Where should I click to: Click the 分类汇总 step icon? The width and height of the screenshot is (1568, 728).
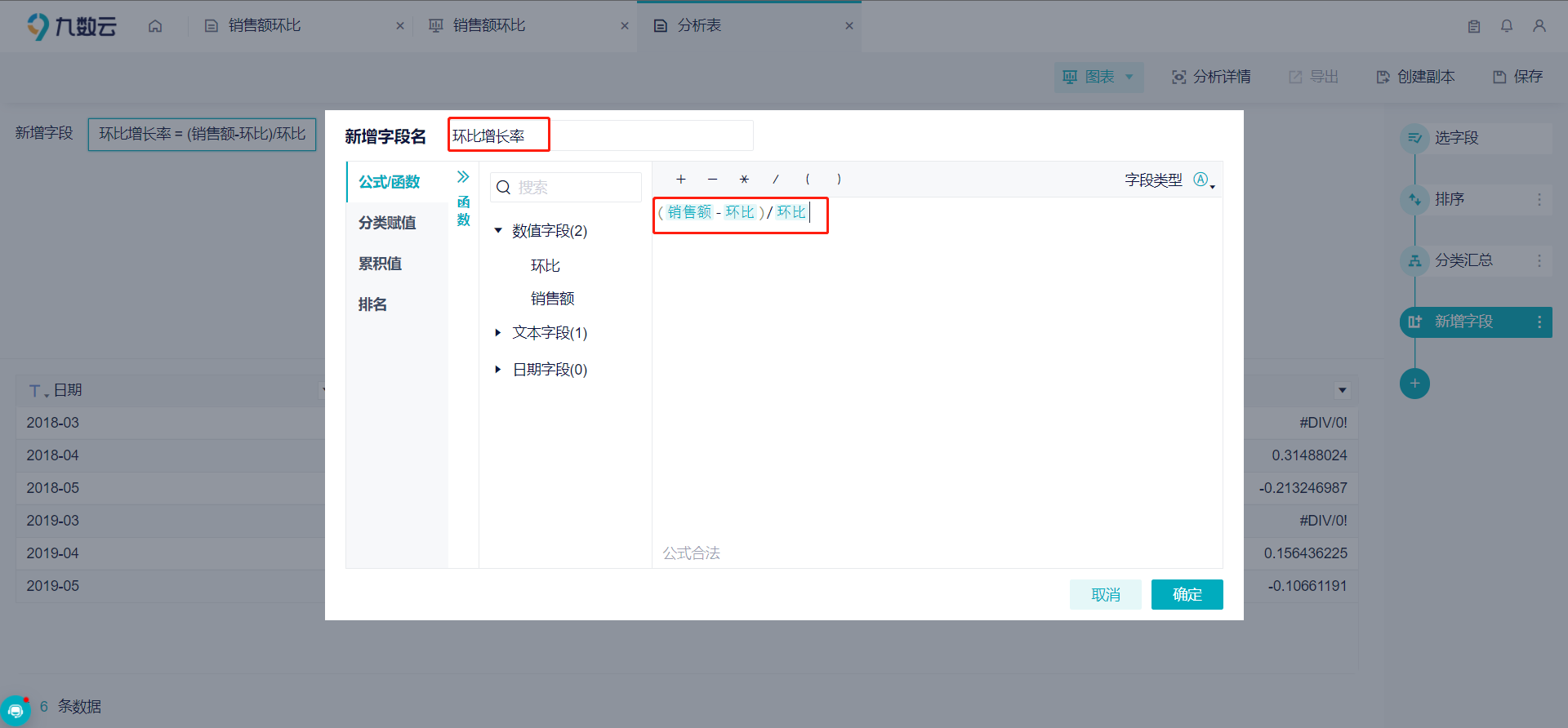(1414, 260)
